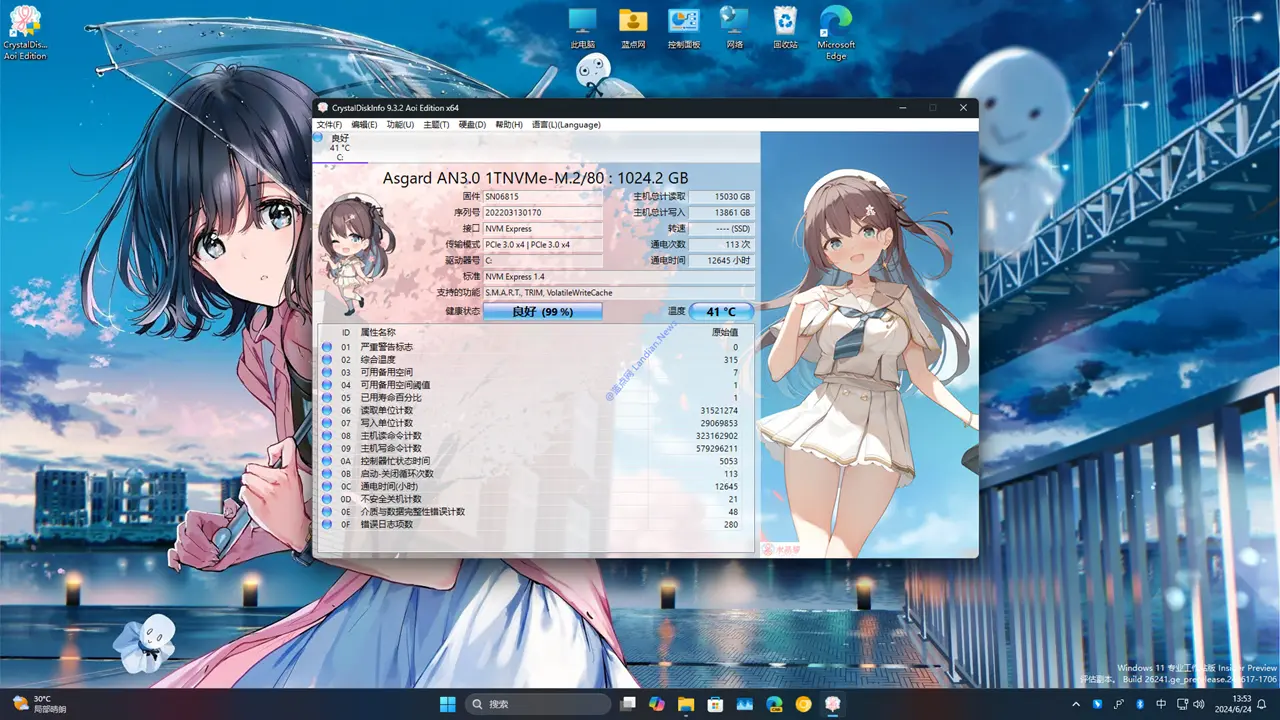Click the status circle beside 已用寿命百分比
Screen dimensions: 1280x720
click(x=326, y=398)
